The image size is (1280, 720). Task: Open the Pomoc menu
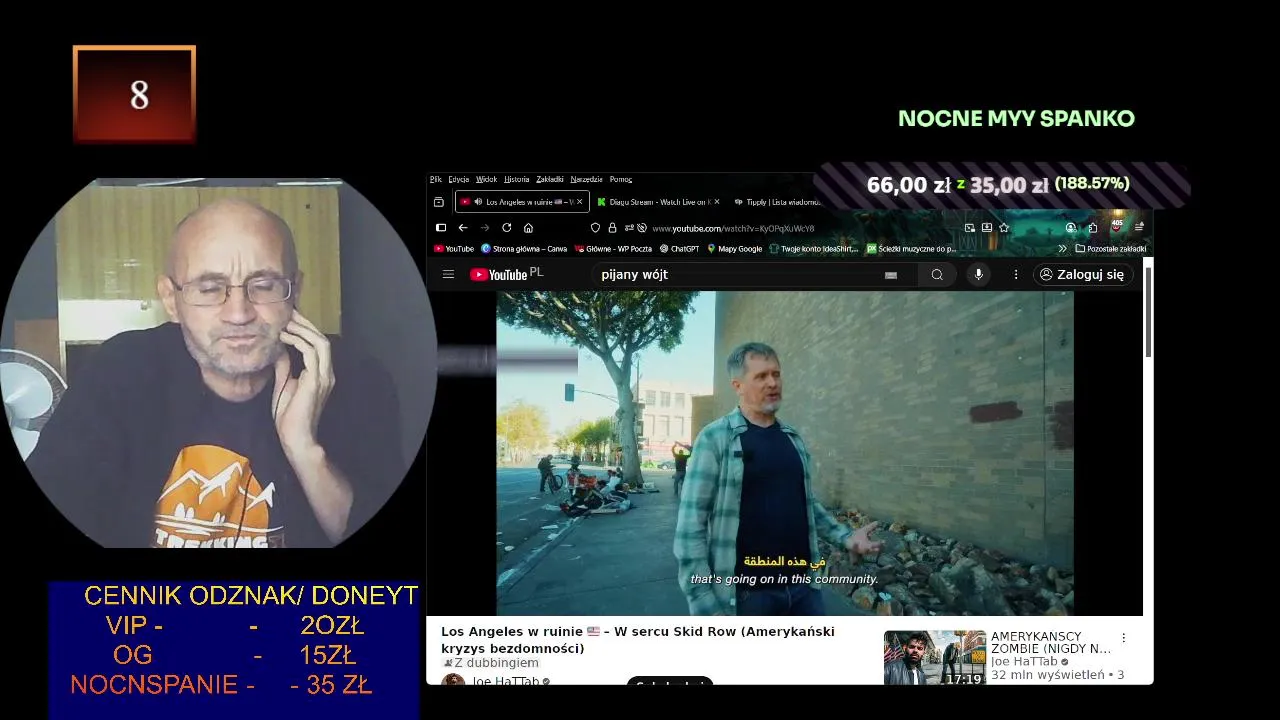coord(621,180)
